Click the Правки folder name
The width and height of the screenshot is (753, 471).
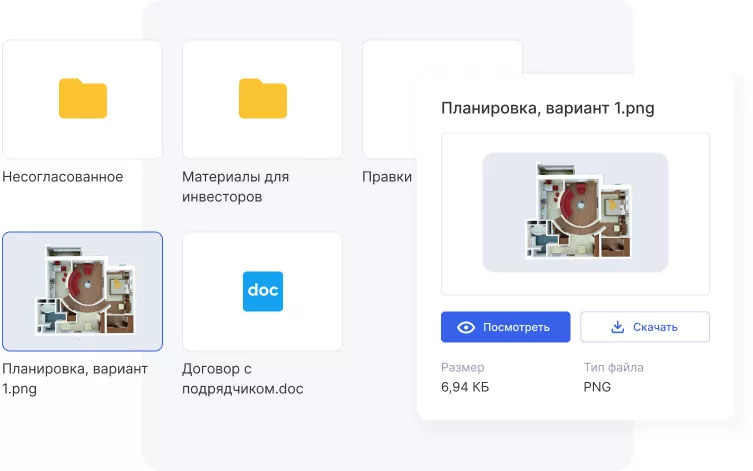[x=386, y=177]
